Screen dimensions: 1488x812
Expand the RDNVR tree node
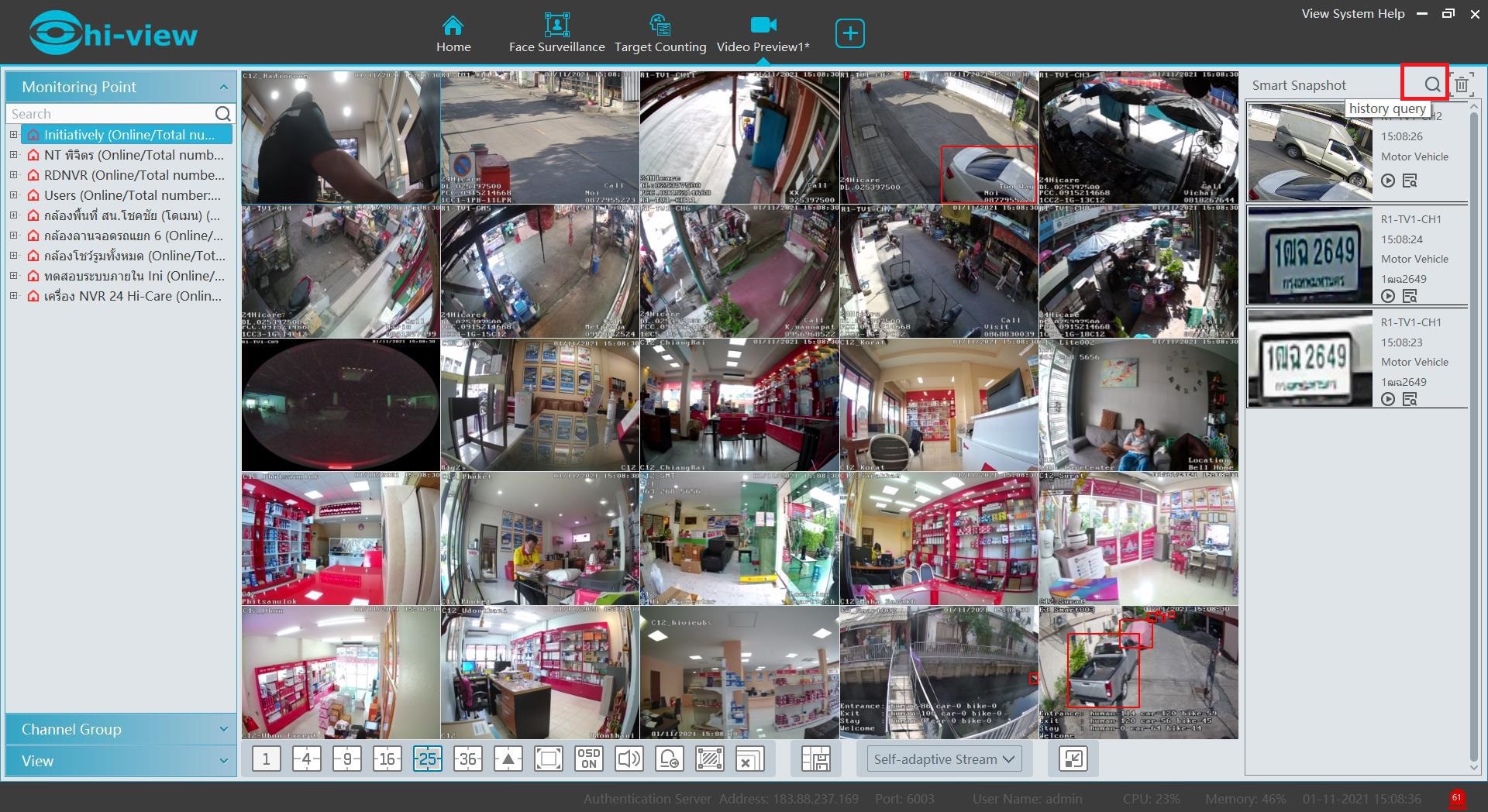[13, 175]
